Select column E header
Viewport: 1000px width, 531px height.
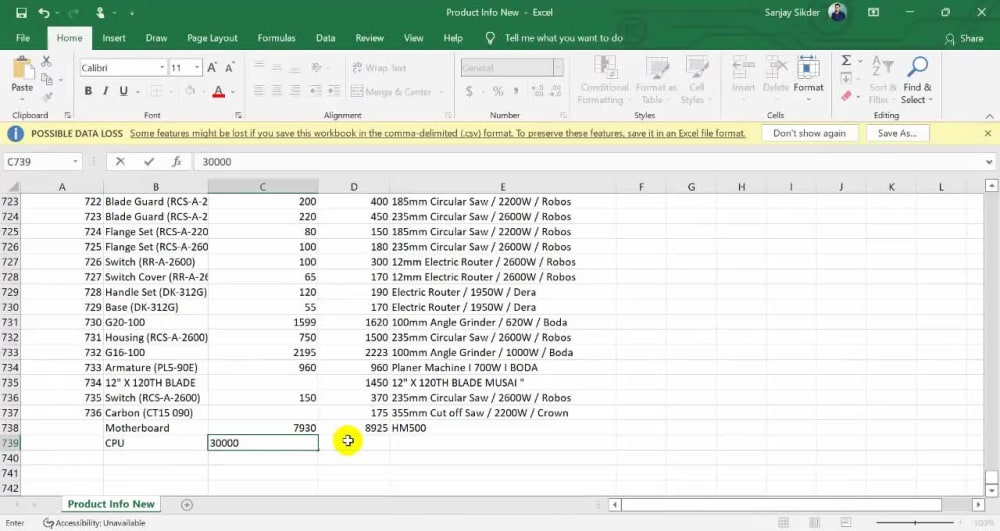503,187
